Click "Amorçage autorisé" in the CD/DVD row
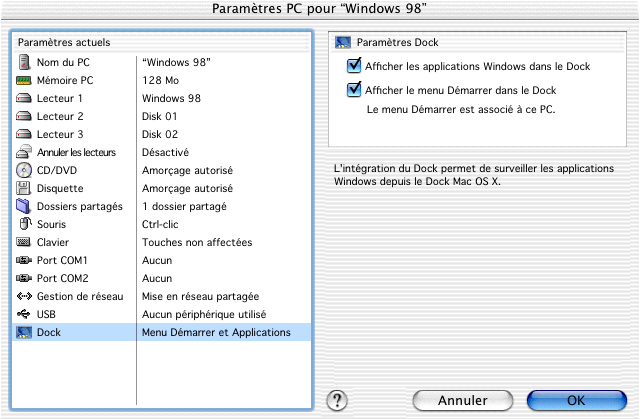Viewport: 640px width, 420px height. (x=187, y=171)
